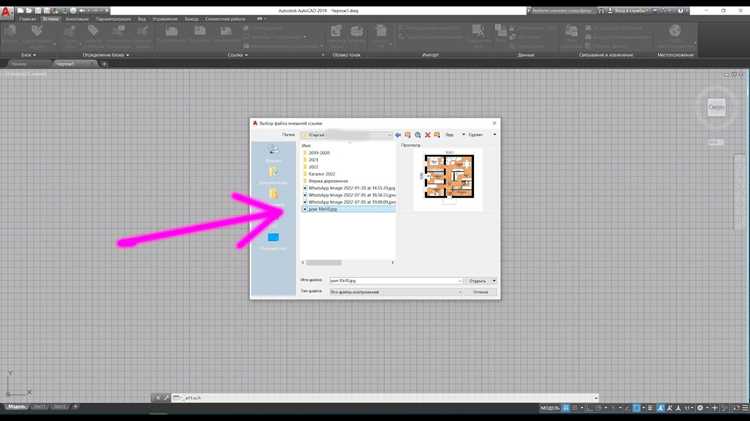Select the Каталог 2022 folder in list
This screenshot has height=421, width=750.
(319, 174)
